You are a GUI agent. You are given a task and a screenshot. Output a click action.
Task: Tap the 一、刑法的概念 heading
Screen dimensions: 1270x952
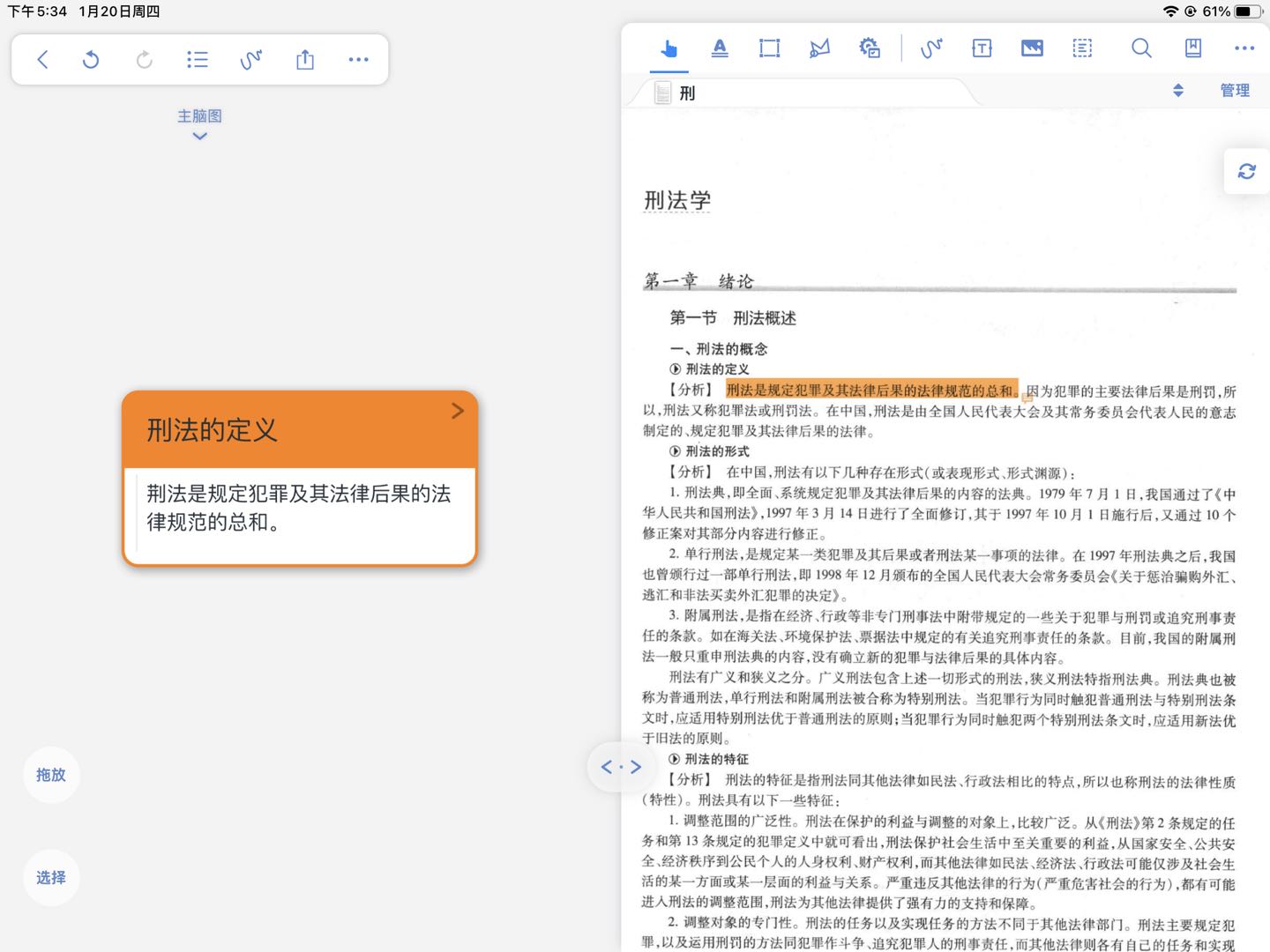719,349
